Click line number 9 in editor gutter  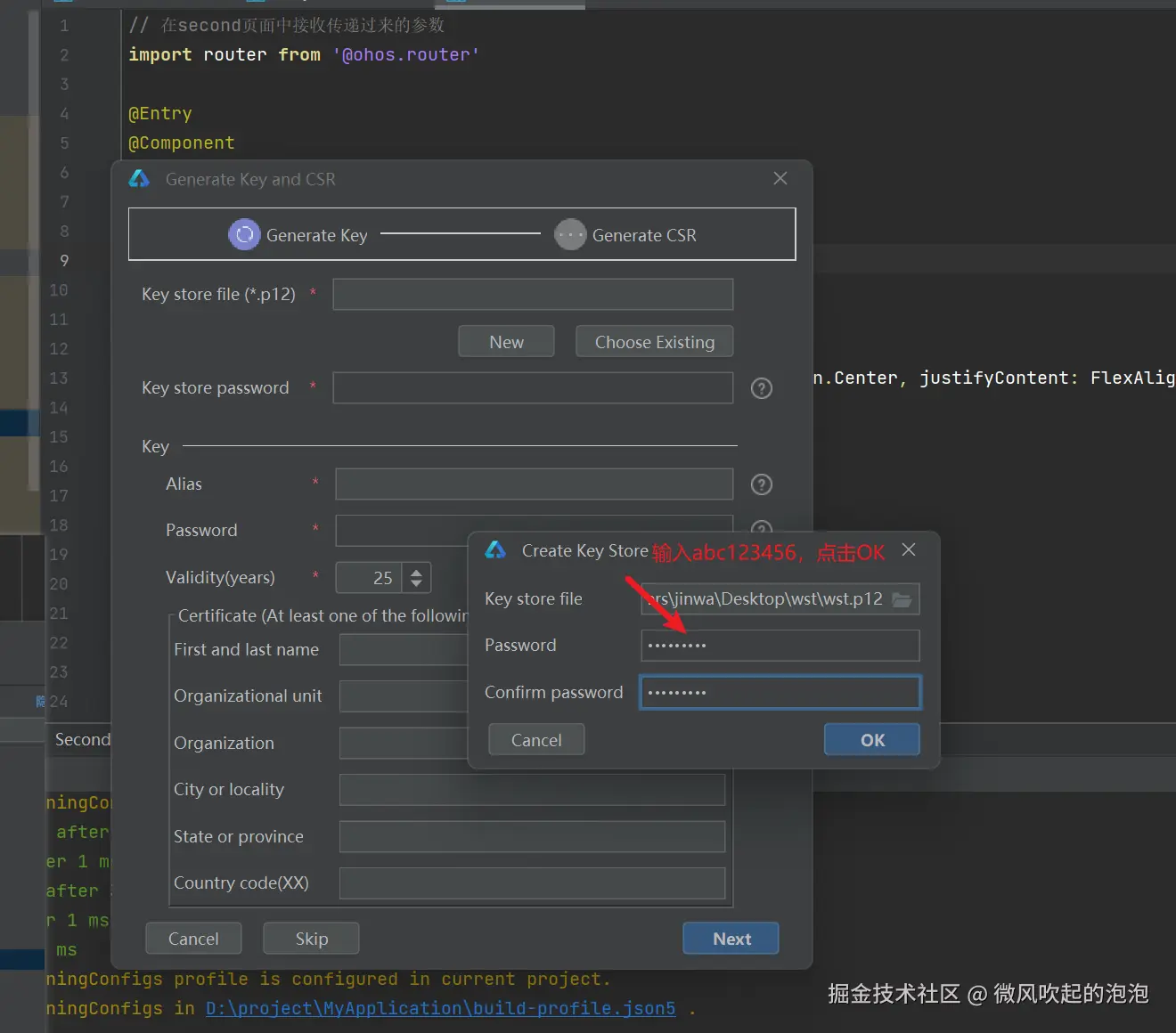[x=64, y=260]
